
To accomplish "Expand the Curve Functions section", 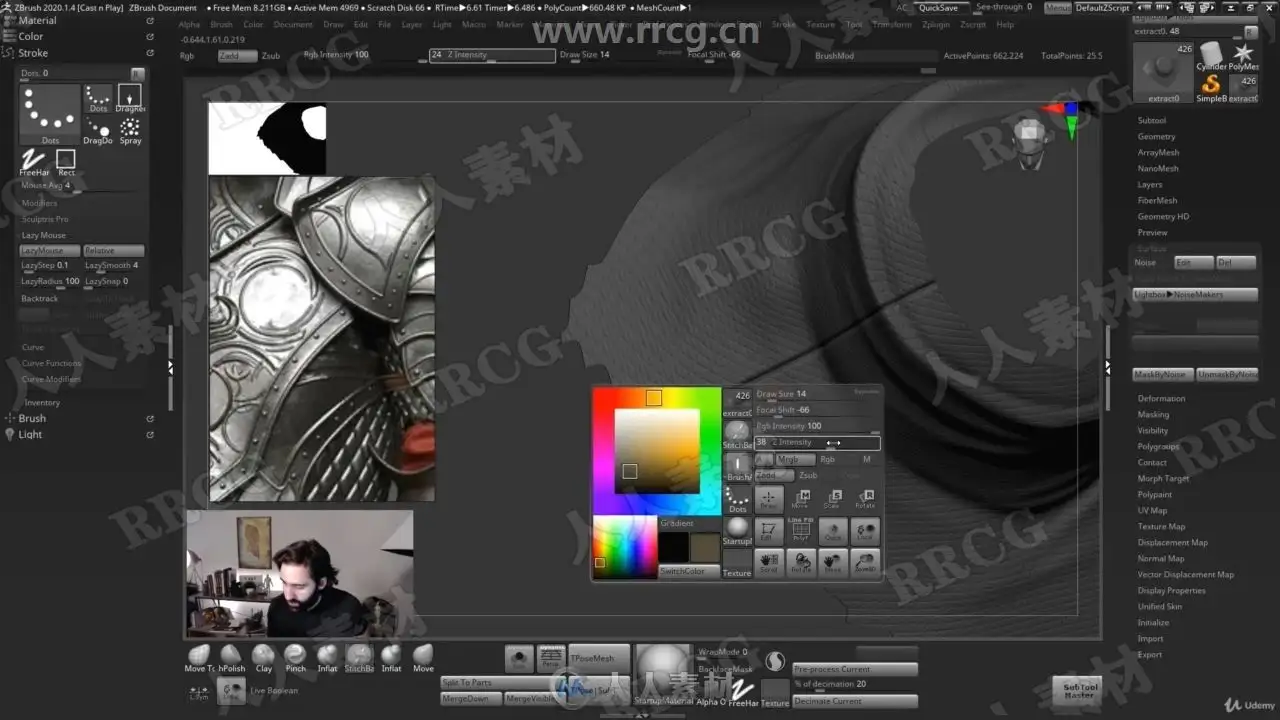I will [x=51, y=363].
